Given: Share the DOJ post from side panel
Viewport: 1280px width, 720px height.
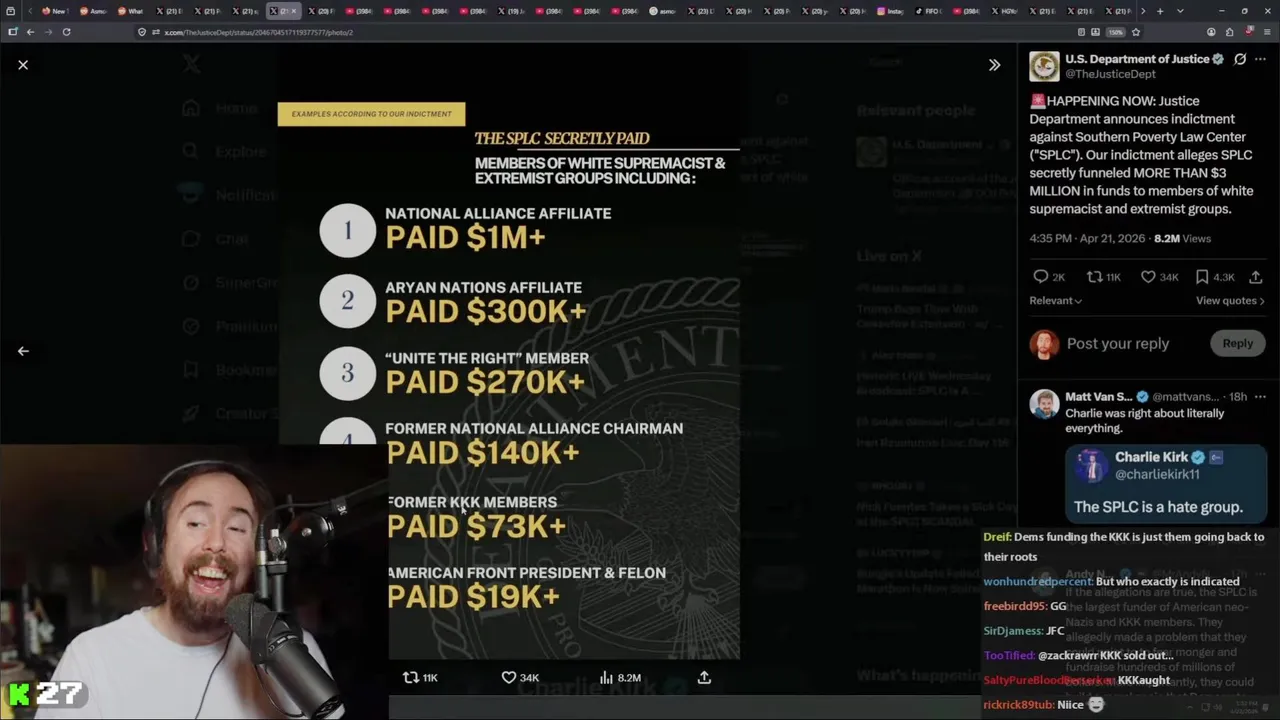Looking at the screenshot, I should [x=1256, y=277].
